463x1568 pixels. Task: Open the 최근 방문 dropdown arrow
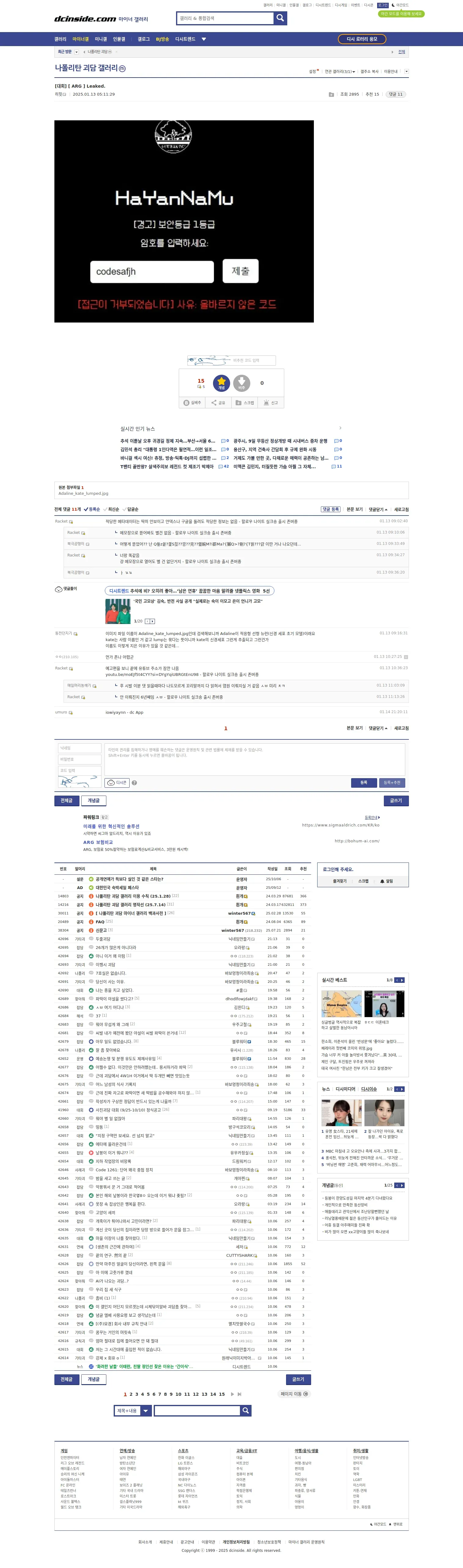click(x=76, y=52)
